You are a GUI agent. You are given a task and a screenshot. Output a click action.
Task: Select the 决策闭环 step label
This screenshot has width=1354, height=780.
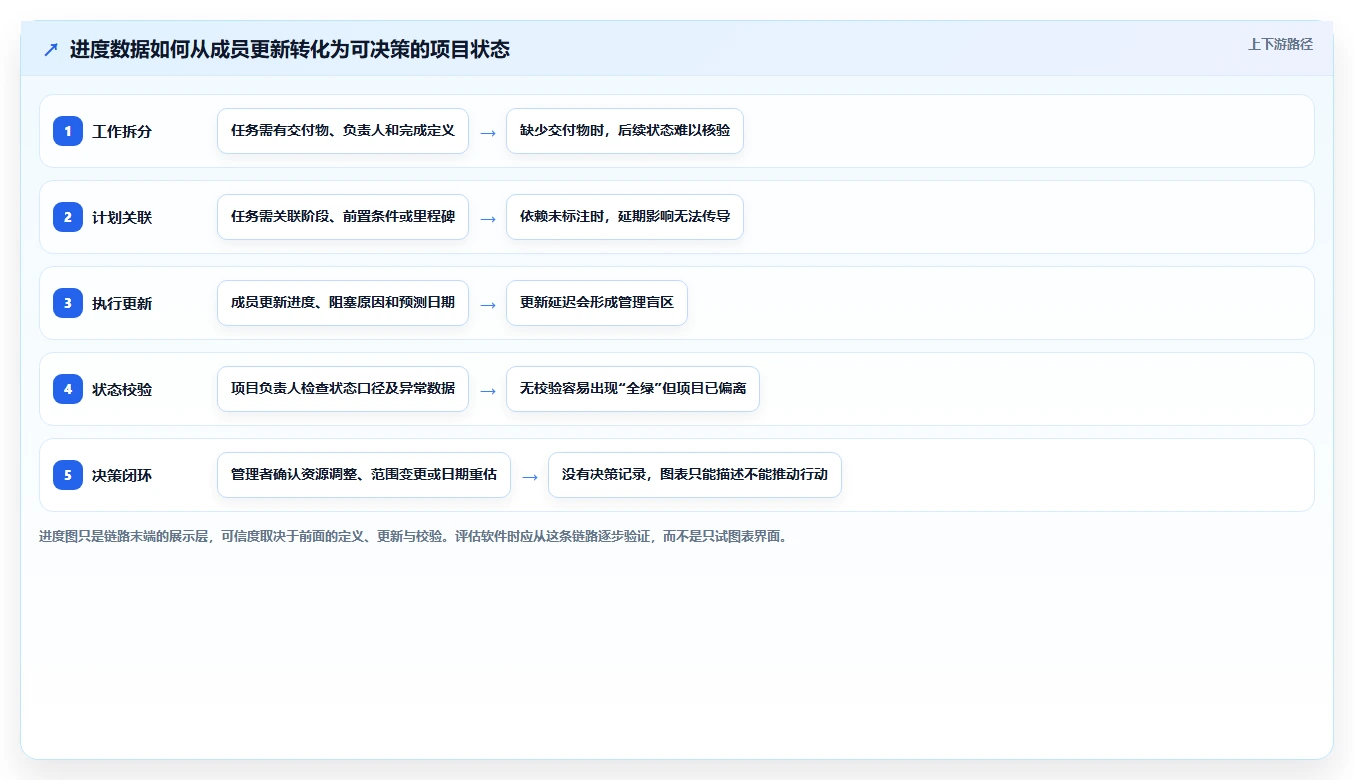122,475
